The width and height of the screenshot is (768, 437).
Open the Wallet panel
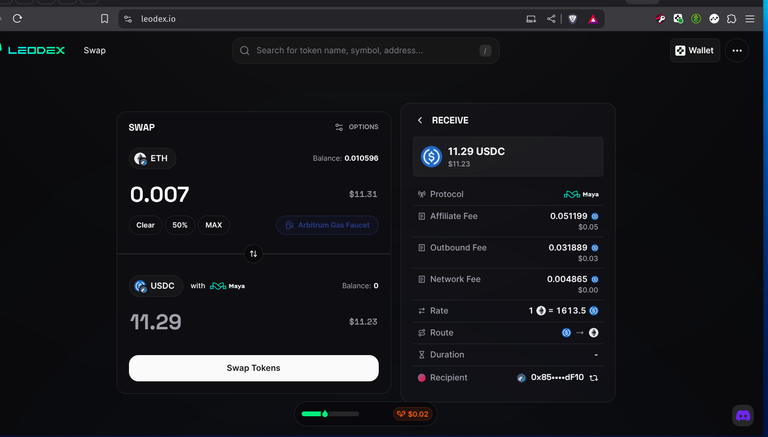coord(695,50)
